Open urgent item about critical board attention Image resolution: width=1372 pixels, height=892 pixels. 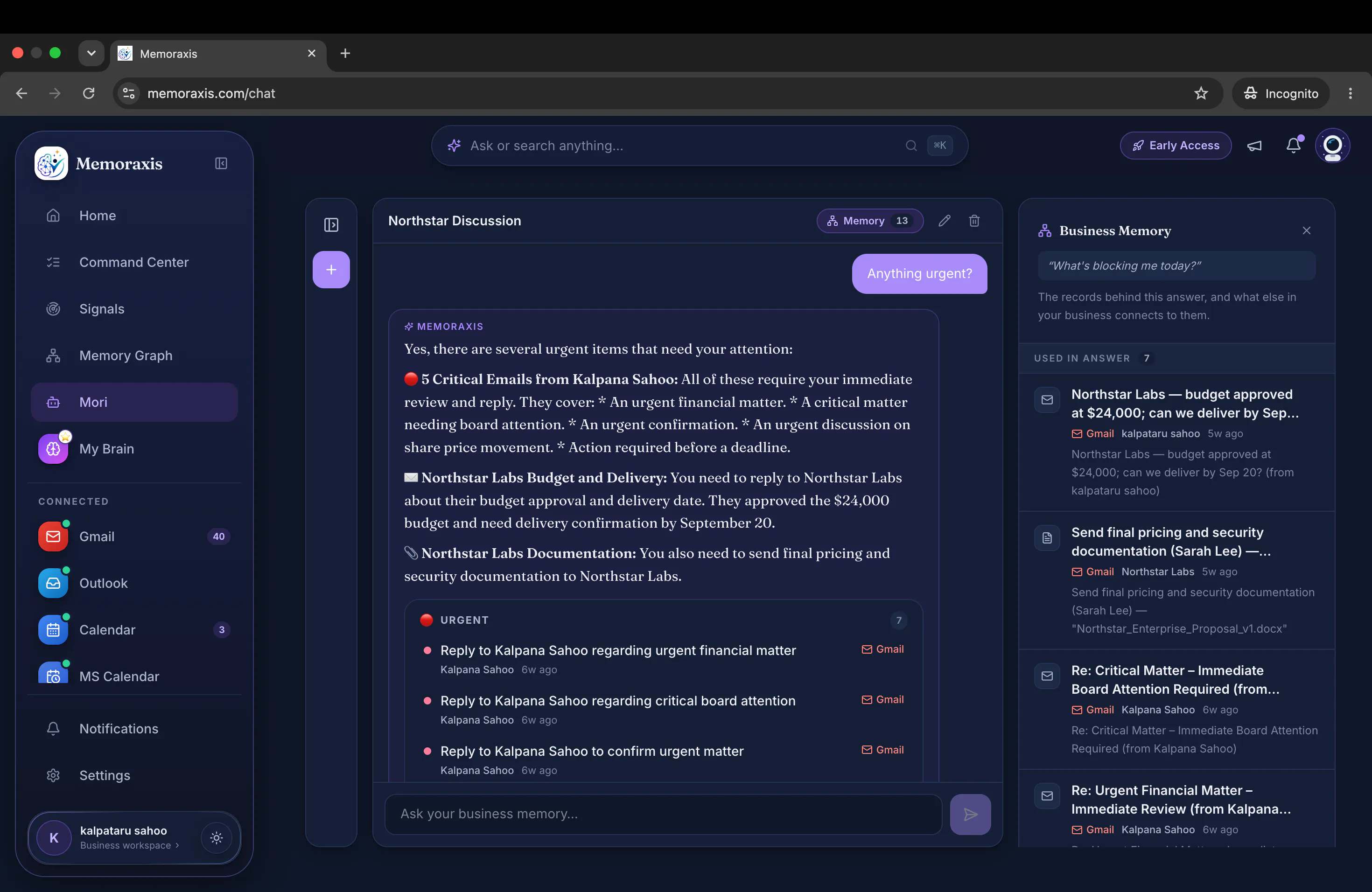663,709
